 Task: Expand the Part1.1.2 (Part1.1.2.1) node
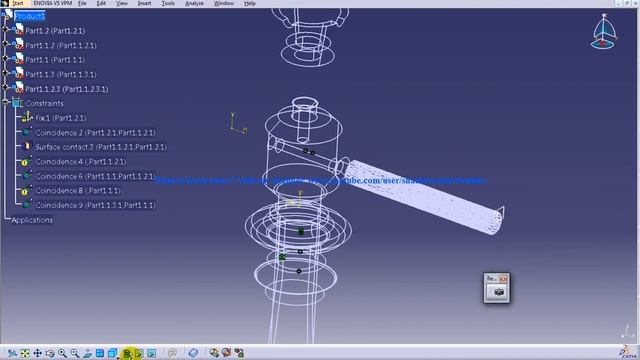(x=5, y=44)
